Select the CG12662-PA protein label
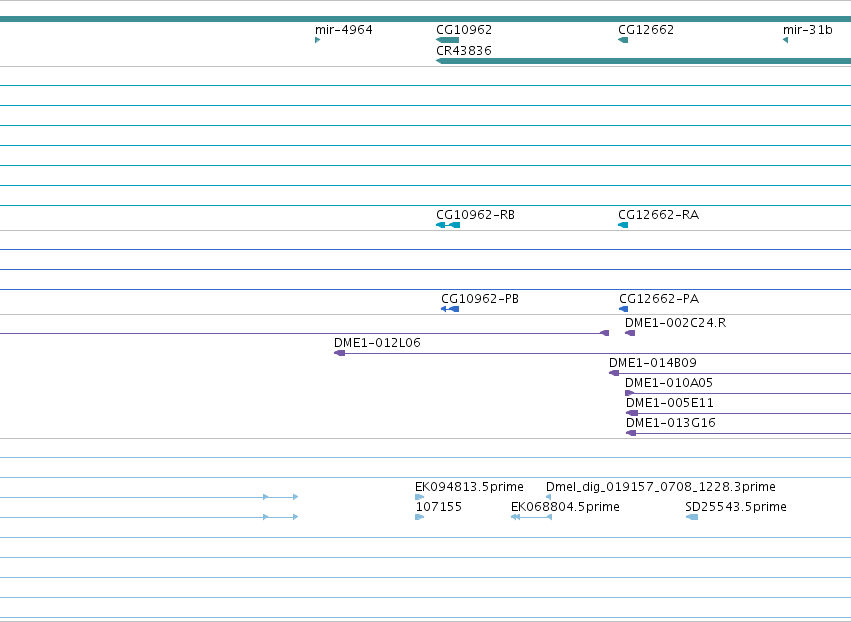Screen dimensions: 851x622 [659, 299]
